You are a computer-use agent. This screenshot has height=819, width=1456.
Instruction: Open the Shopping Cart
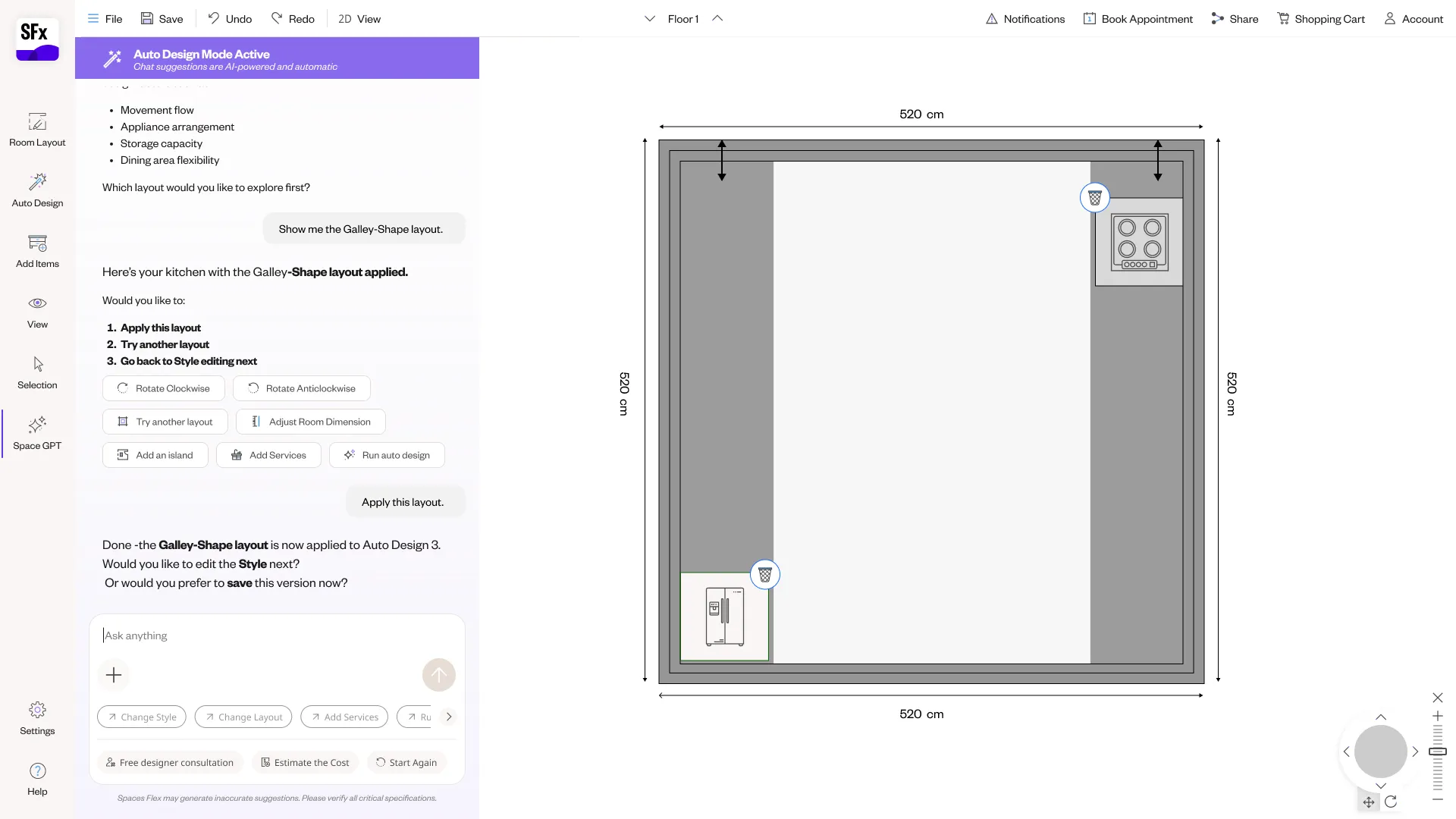pyautogui.click(x=1321, y=19)
